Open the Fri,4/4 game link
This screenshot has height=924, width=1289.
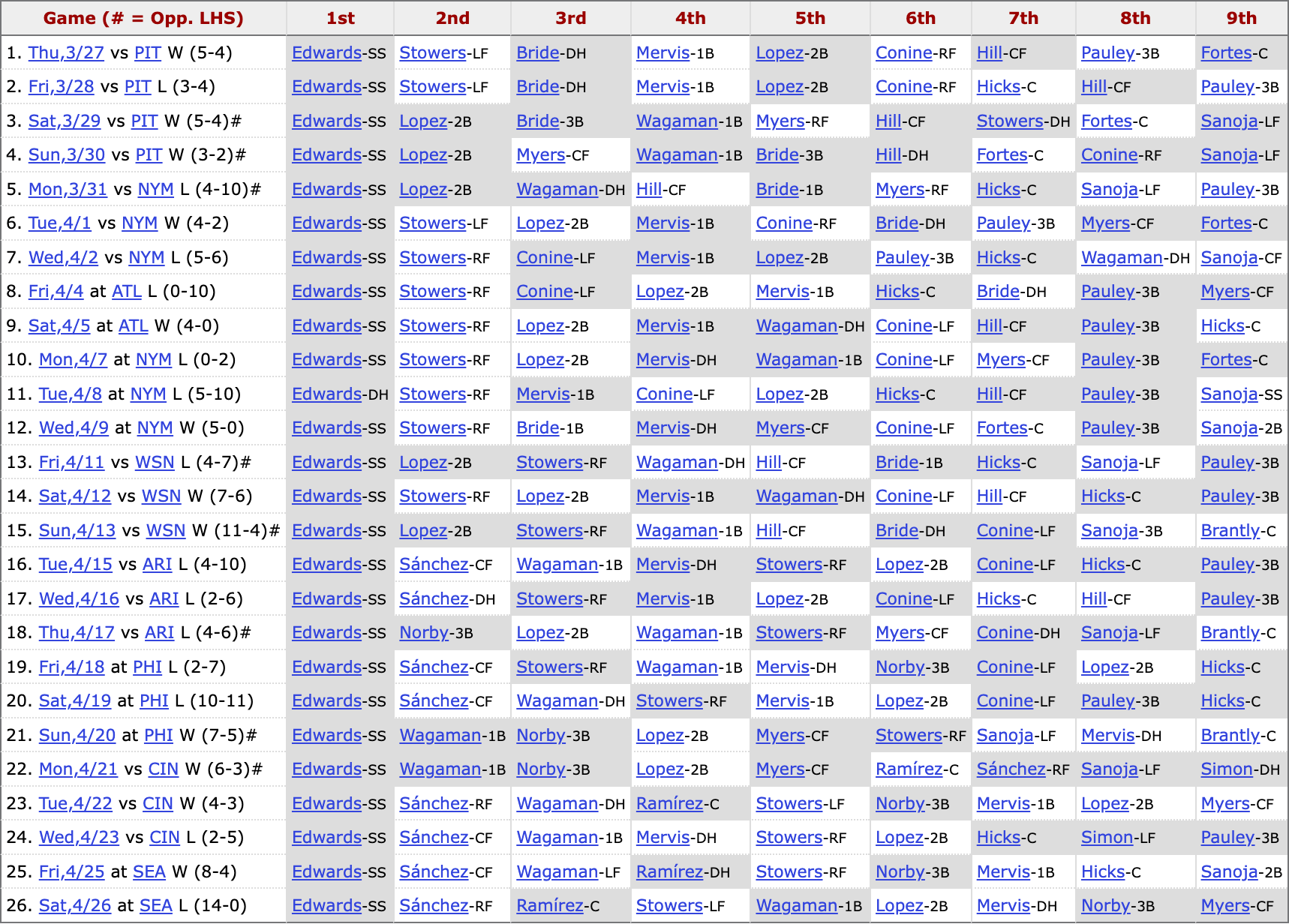click(56, 292)
